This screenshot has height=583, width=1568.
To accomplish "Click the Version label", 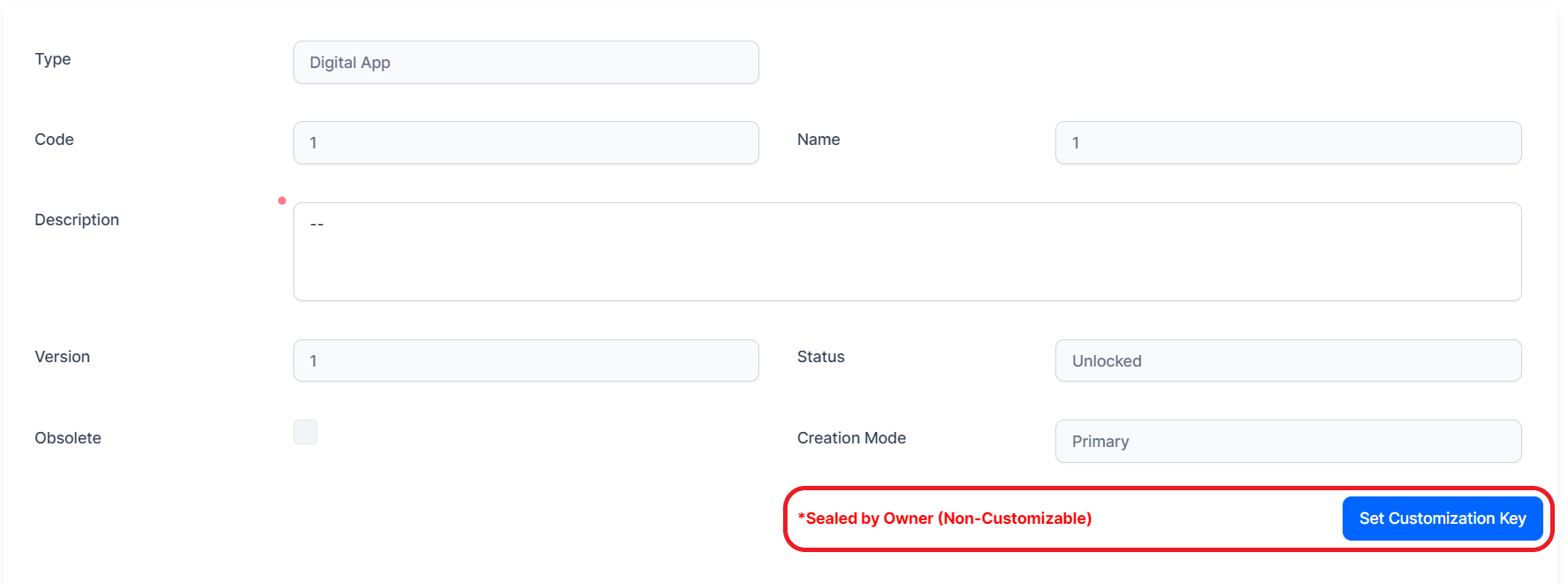I will pyautogui.click(x=62, y=357).
